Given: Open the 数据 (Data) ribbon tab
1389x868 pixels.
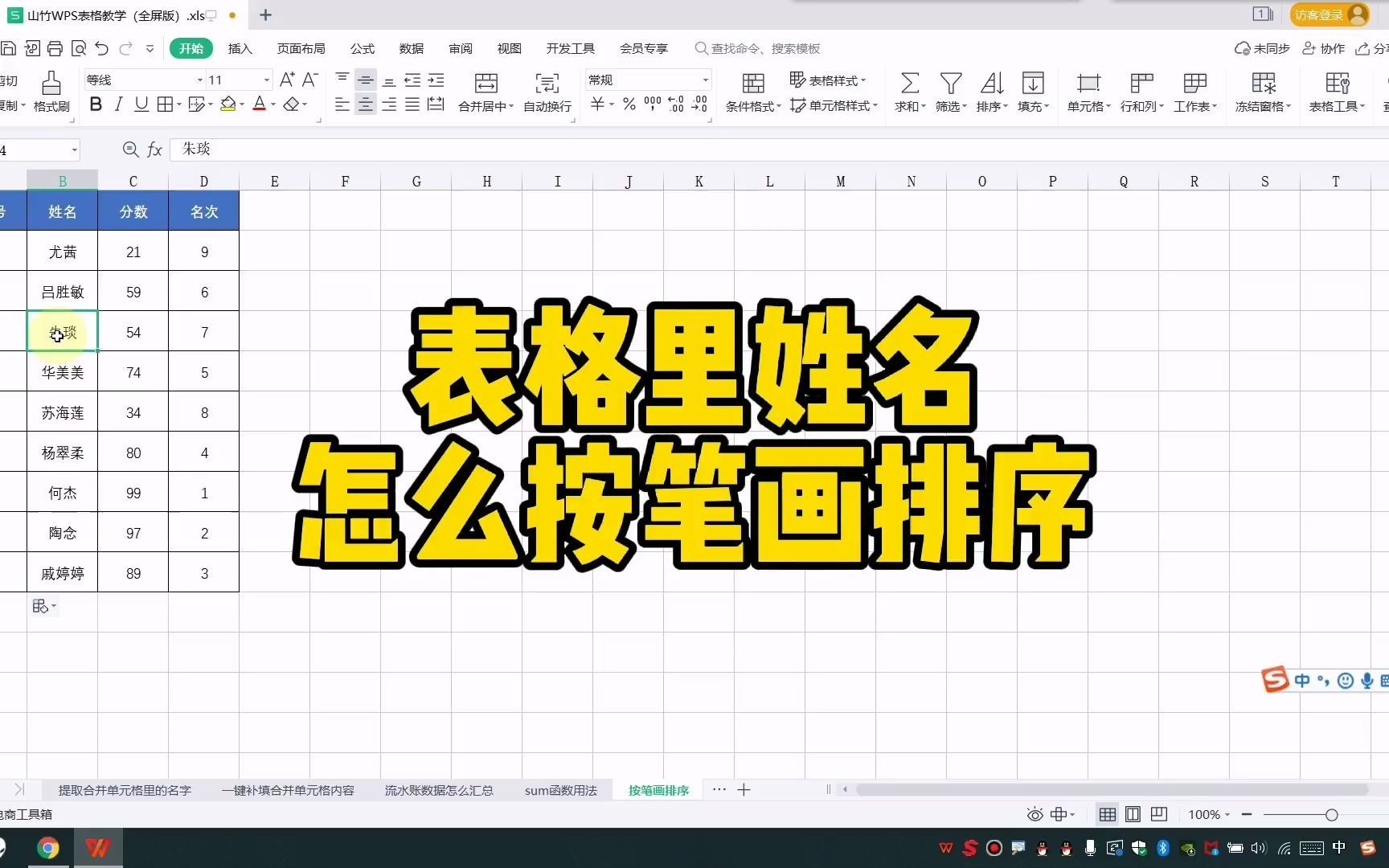Looking at the screenshot, I should [412, 48].
